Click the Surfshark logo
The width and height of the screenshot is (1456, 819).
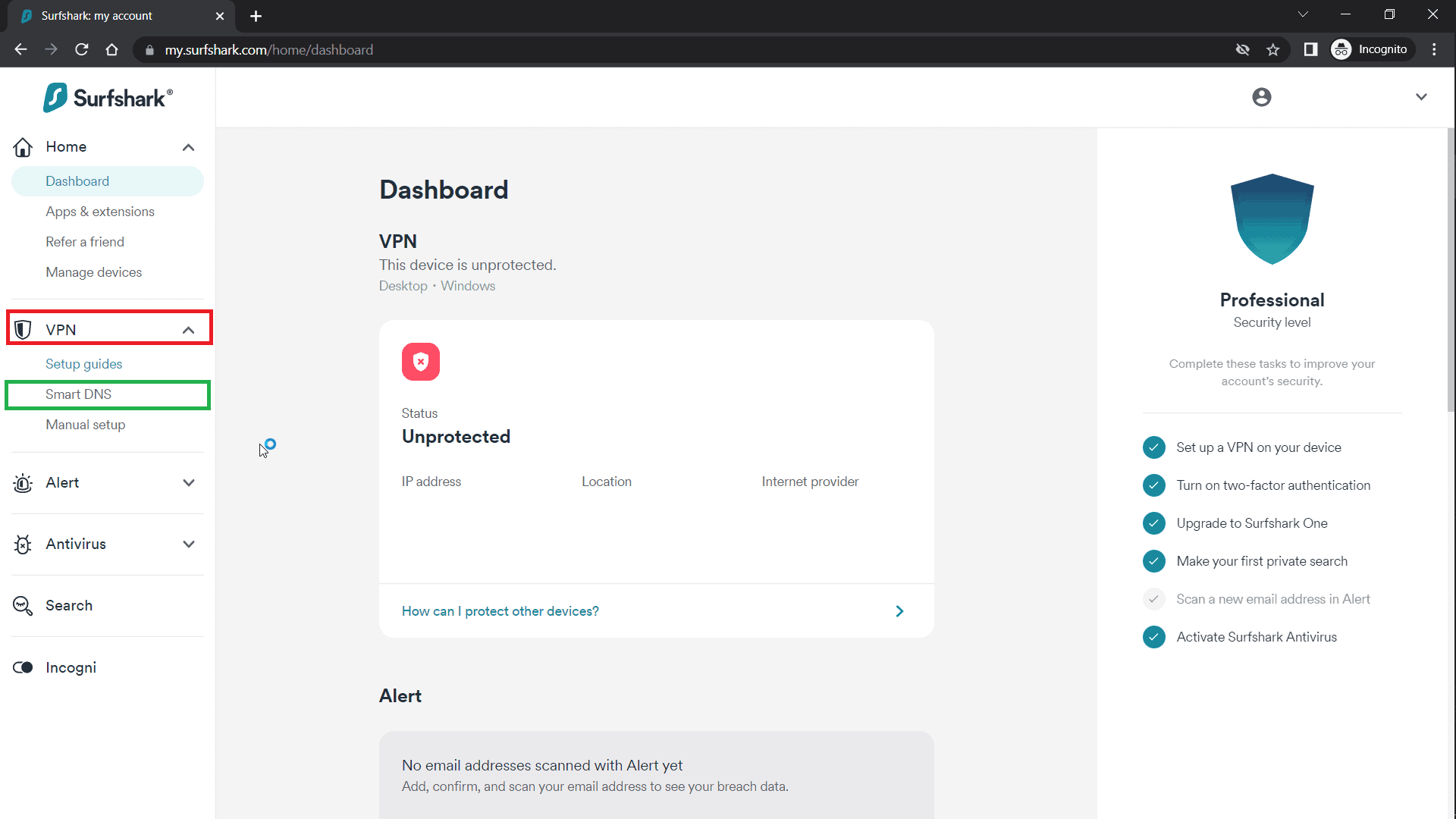tap(108, 98)
